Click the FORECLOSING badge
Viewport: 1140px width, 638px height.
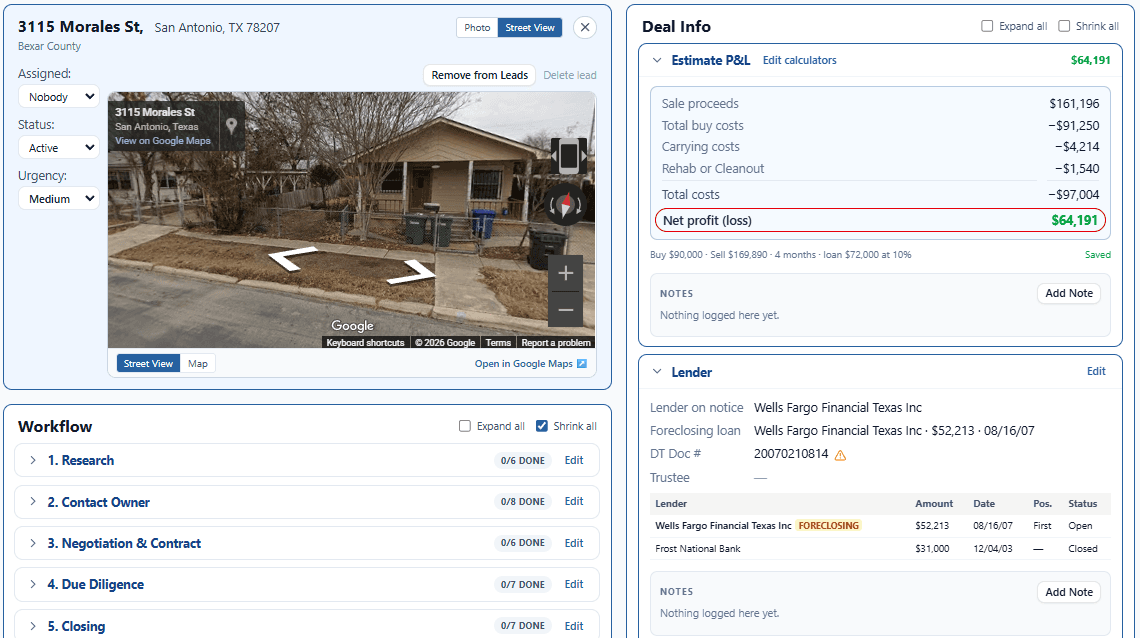coord(829,525)
